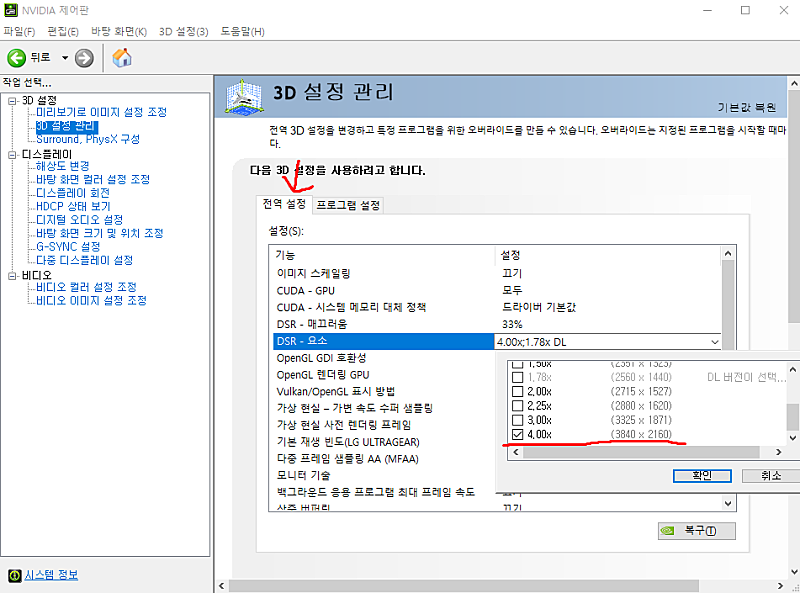800x593 pixels.
Task: Open 해상도 변경 page
Action: click(62, 166)
